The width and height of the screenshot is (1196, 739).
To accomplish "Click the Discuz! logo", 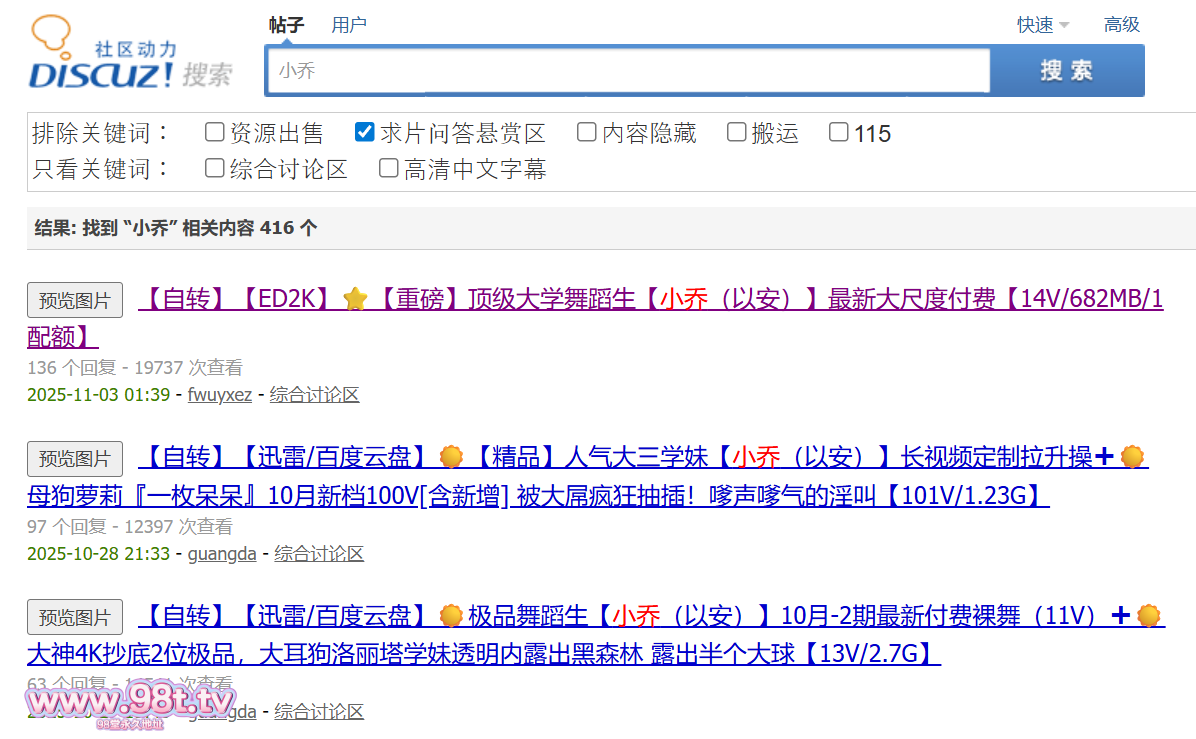I will [x=105, y=55].
